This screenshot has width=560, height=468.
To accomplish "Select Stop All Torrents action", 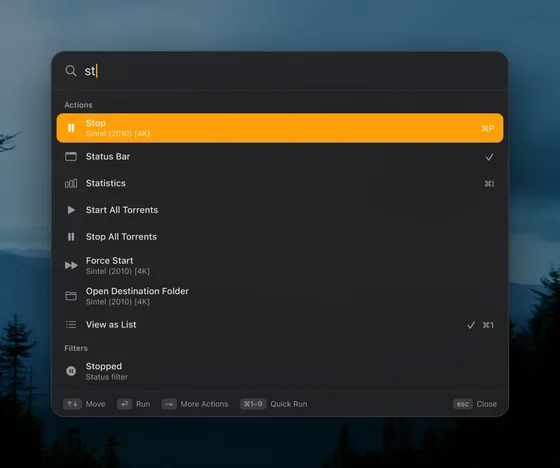I will pos(280,237).
